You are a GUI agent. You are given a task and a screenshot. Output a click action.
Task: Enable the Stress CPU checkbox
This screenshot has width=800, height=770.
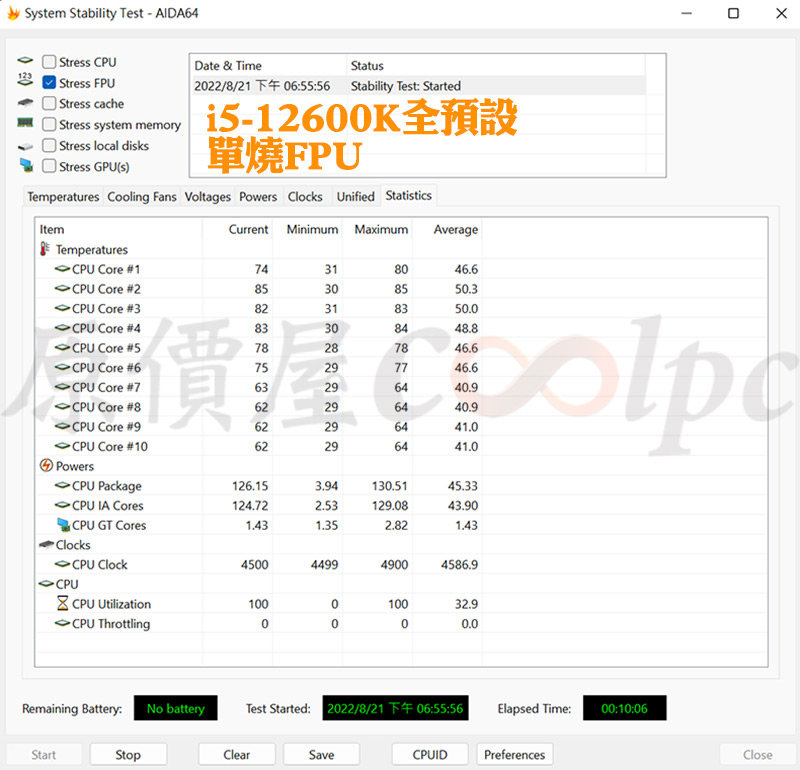click(49, 62)
